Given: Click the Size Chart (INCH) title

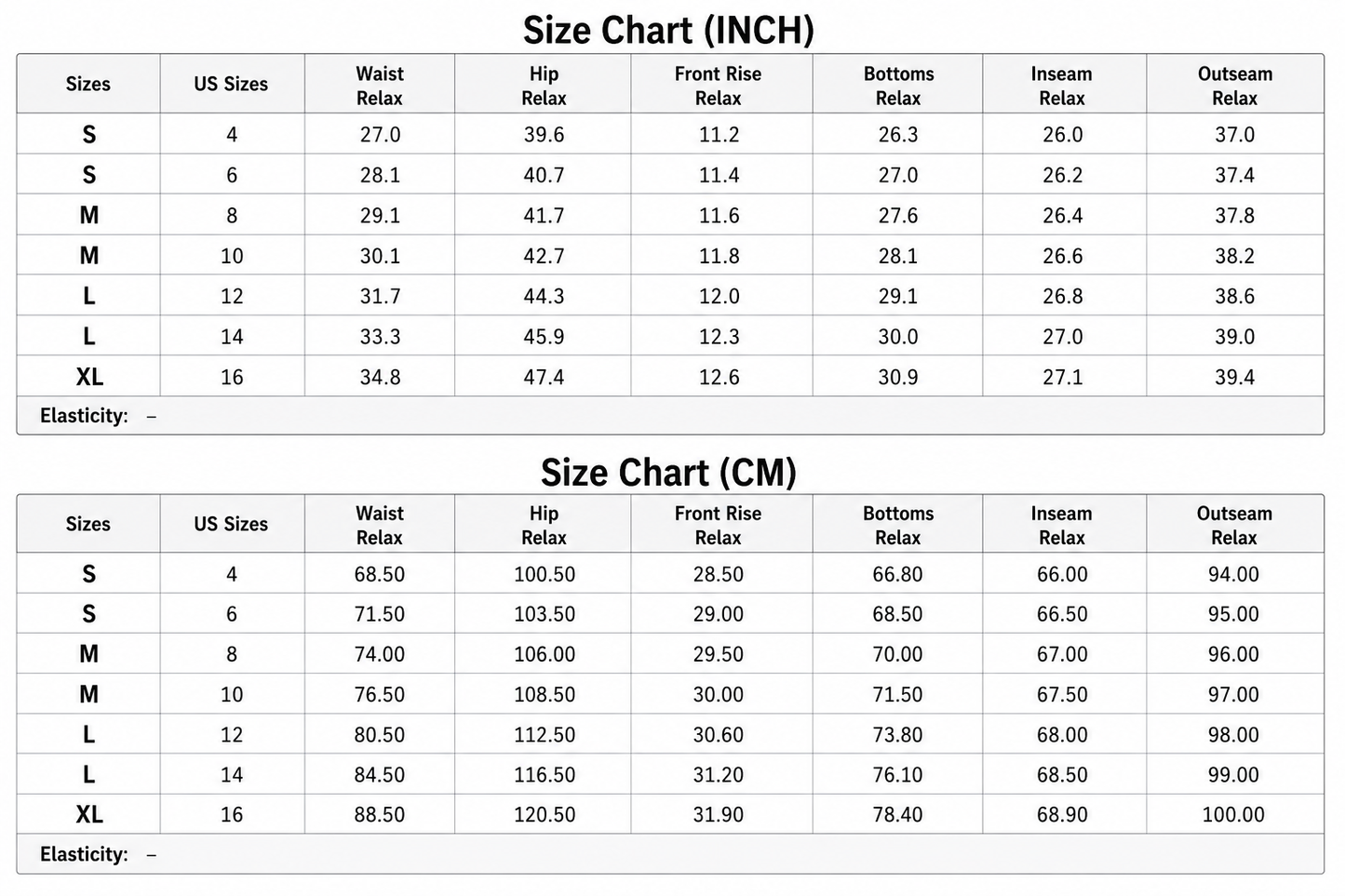Looking at the screenshot, I should pos(668,31).
